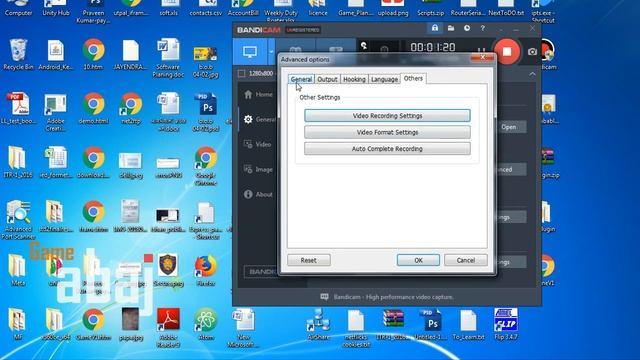Screen dimensions: 640x360
Task: Click Reset in Advanced options
Action: tap(309, 260)
